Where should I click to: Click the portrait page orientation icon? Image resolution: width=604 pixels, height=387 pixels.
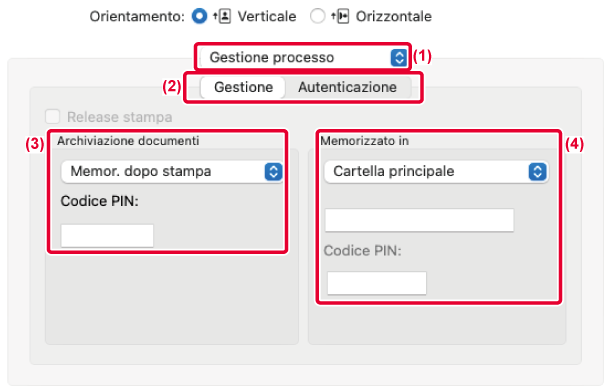(222, 17)
